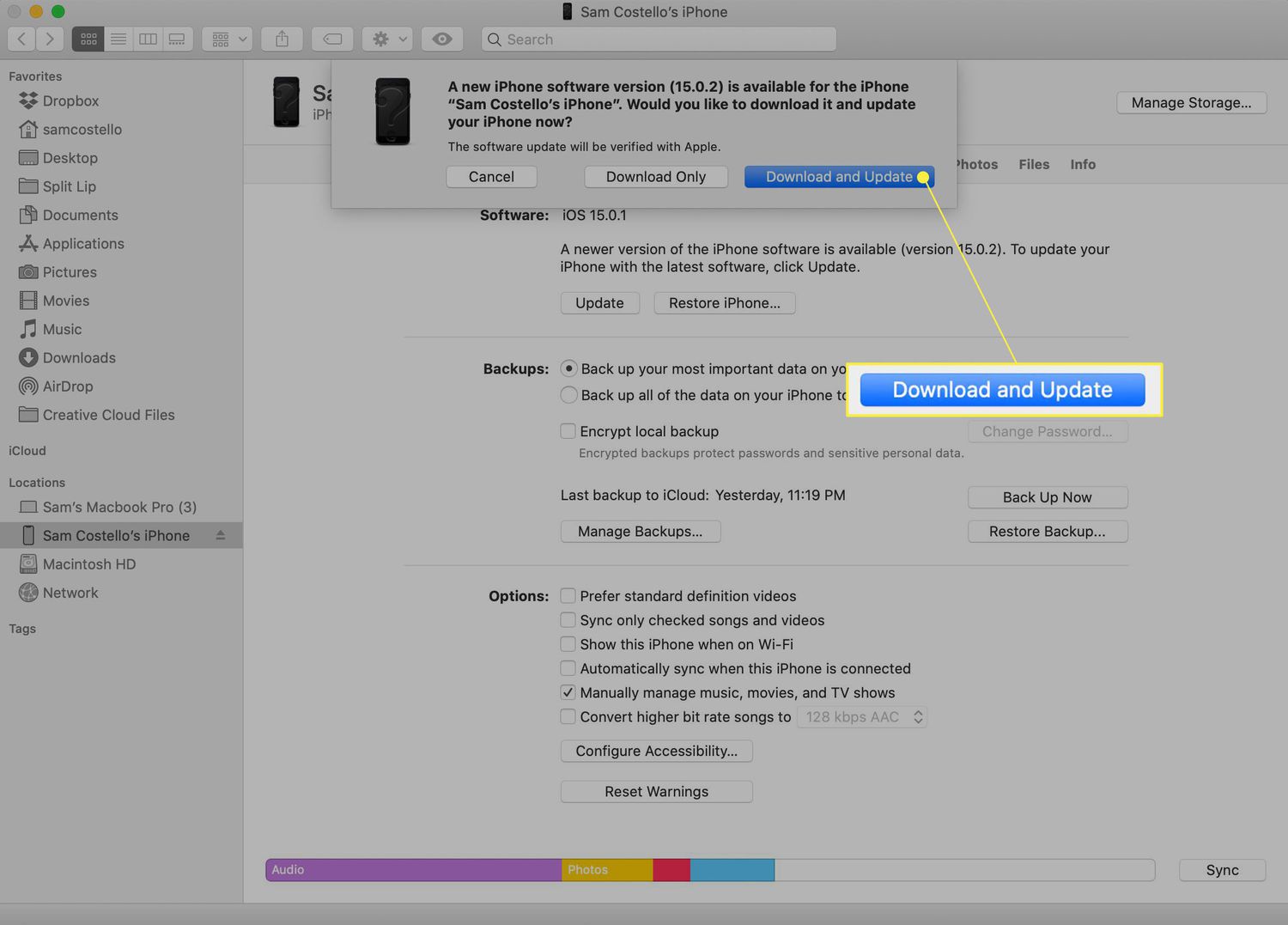This screenshot has height=925, width=1288.
Task: Open AirDrop in the sidebar
Action: click(x=67, y=386)
